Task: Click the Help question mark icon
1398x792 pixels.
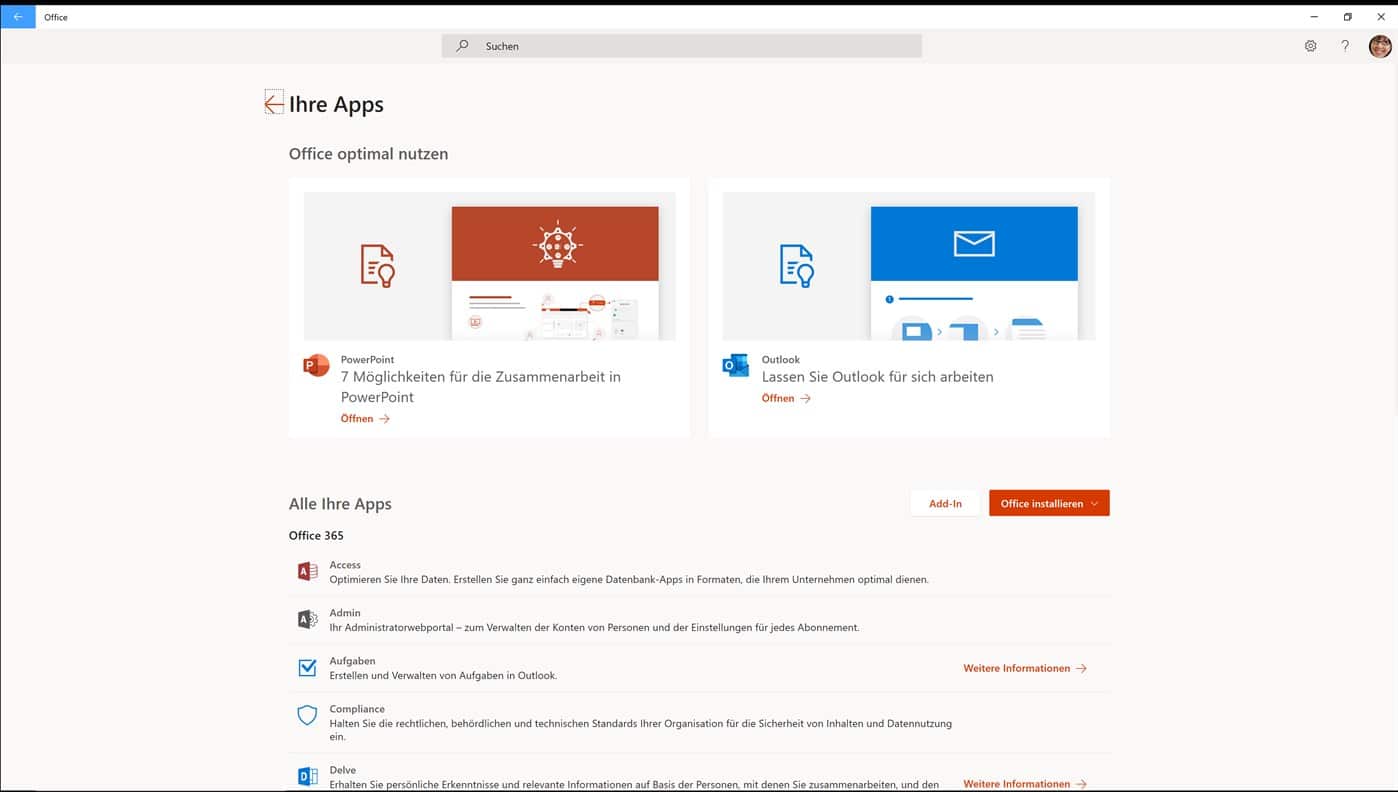Action: click(1344, 45)
